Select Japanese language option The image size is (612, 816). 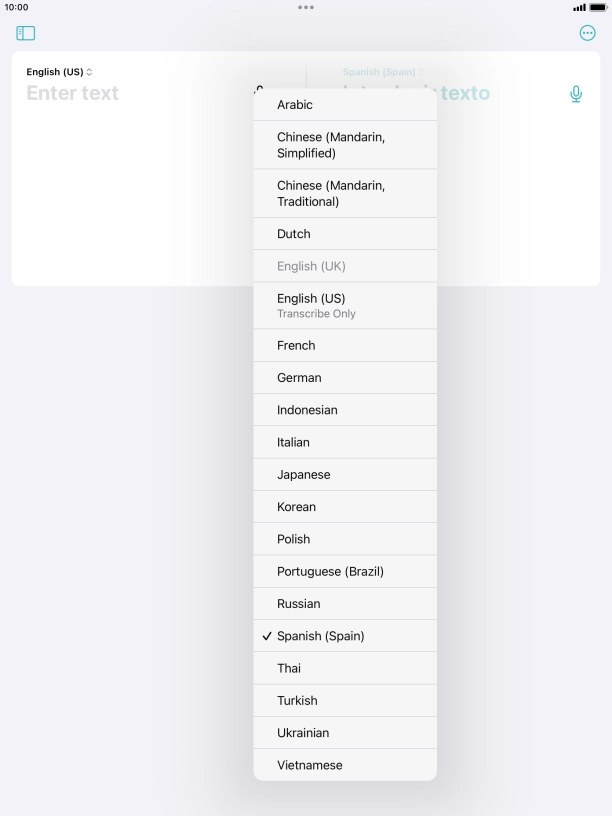coord(345,475)
